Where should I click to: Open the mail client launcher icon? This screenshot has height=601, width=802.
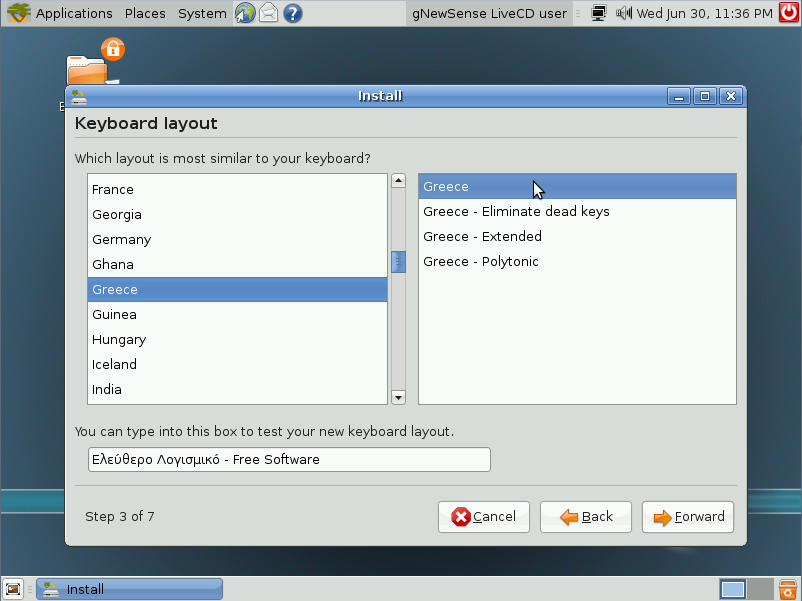tap(269, 13)
